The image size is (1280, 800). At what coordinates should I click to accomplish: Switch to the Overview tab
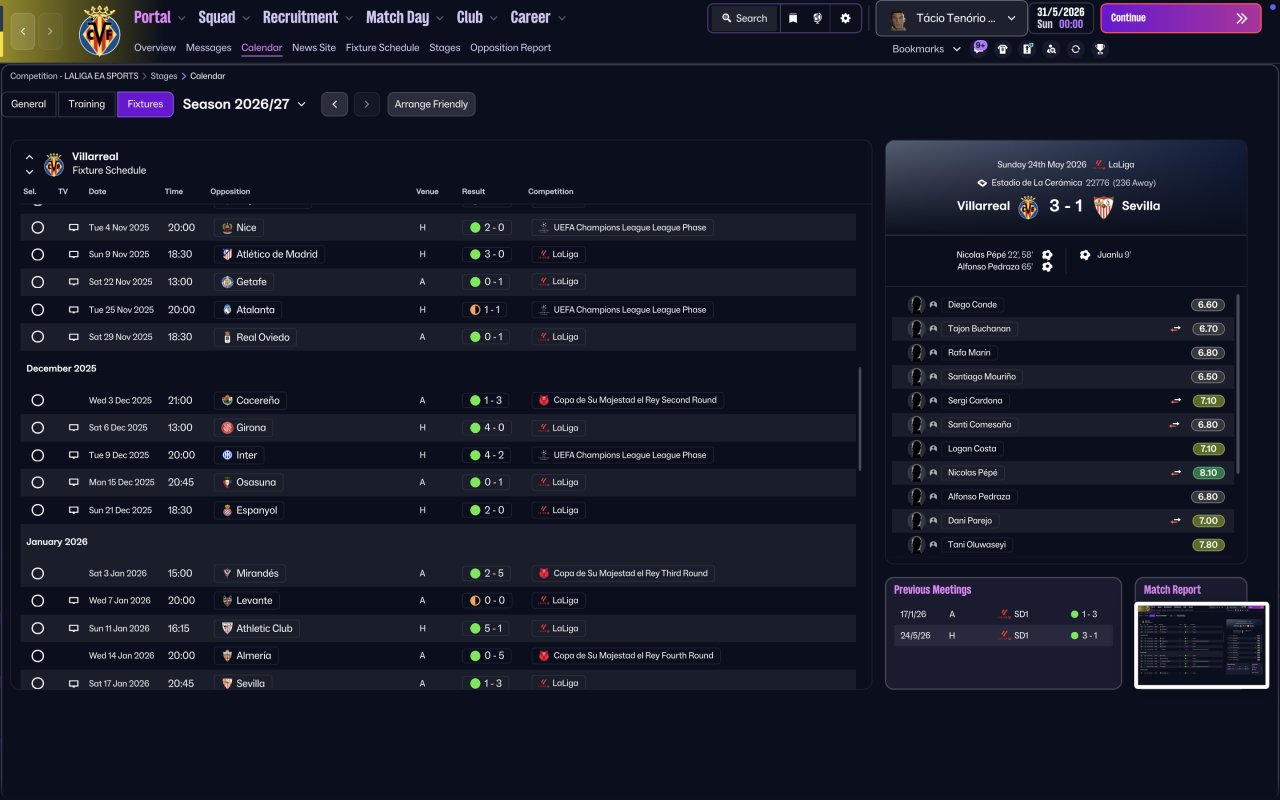155,48
